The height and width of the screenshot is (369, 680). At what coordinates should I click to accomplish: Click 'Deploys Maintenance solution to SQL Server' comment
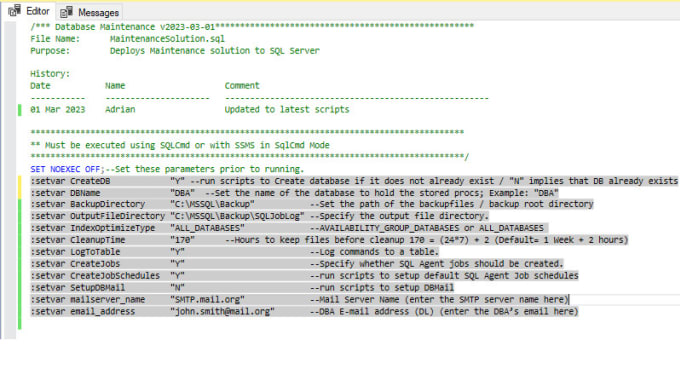pos(215,51)
